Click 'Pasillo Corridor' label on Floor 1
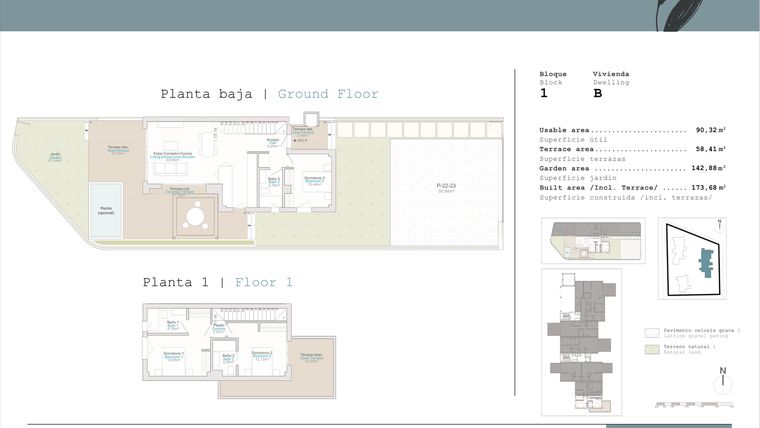The height and width of the screenshot is (428, 760). pos(219,328)
